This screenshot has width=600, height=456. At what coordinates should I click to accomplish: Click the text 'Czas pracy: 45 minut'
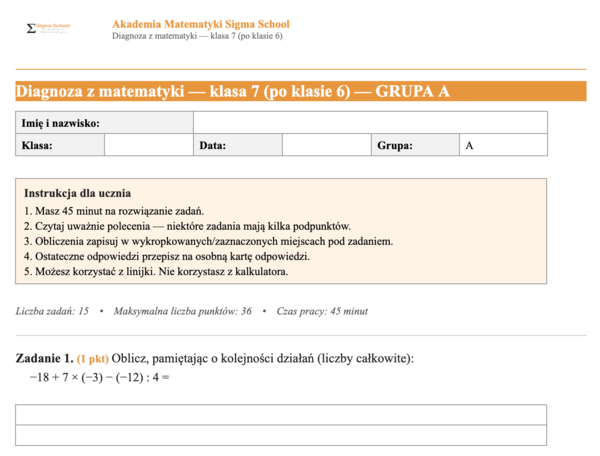pos(322,311)
